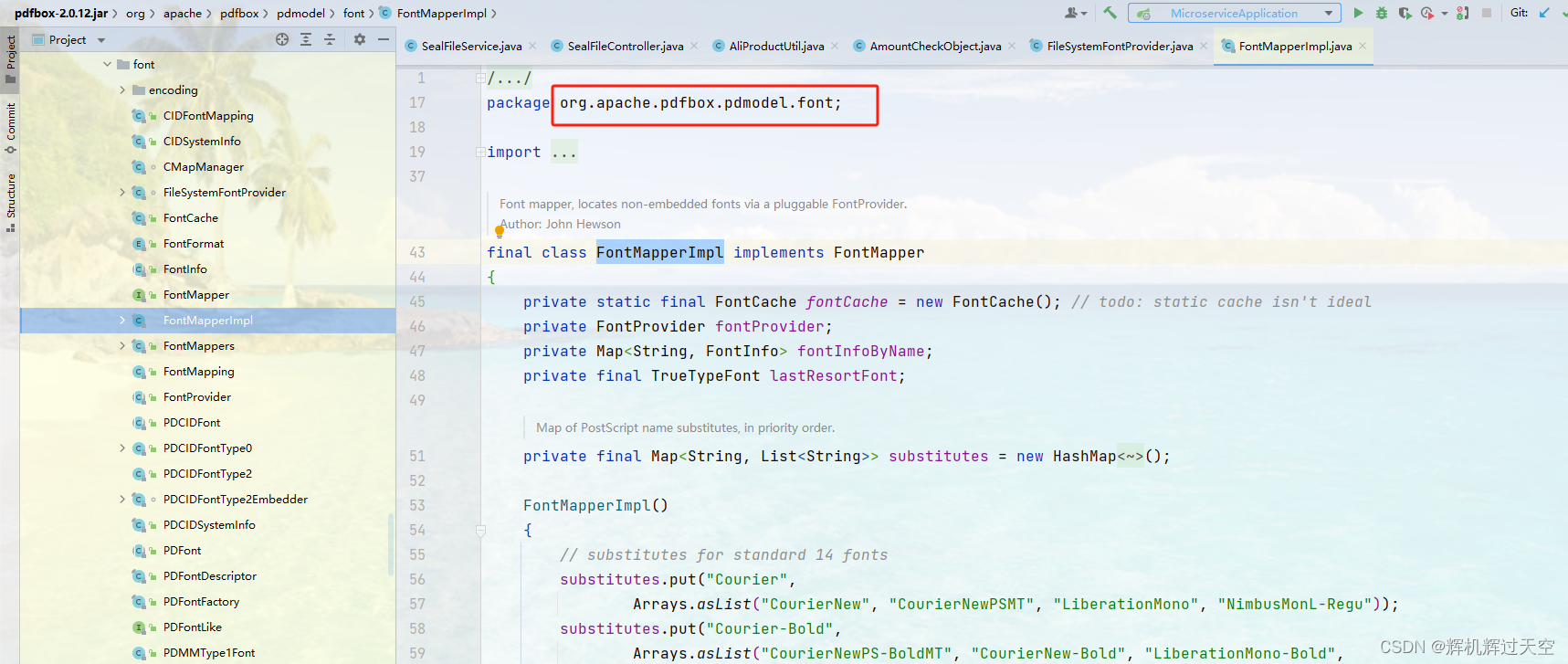1568x664 pixels.
Task: Click the org breadcrumb
Action: [135, 14]
